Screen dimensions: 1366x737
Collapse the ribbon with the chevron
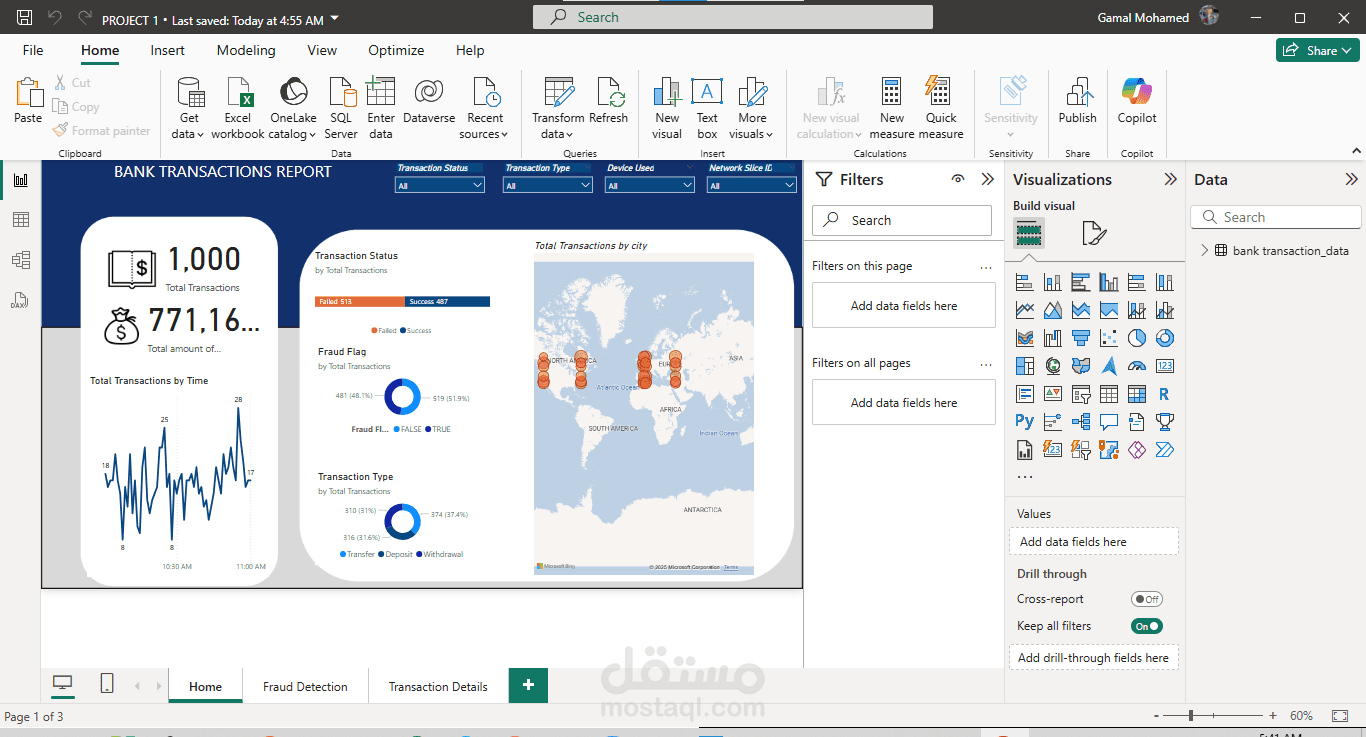tap(1355, 151)
